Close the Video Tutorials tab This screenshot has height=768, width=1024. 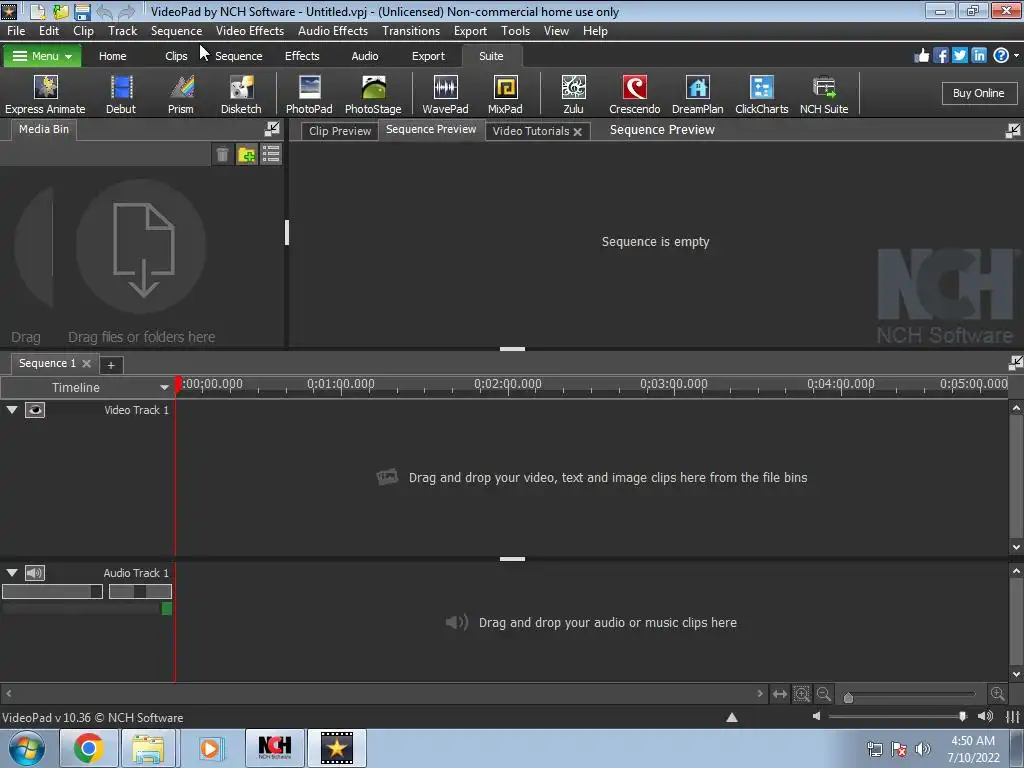(x=577, y=131)
